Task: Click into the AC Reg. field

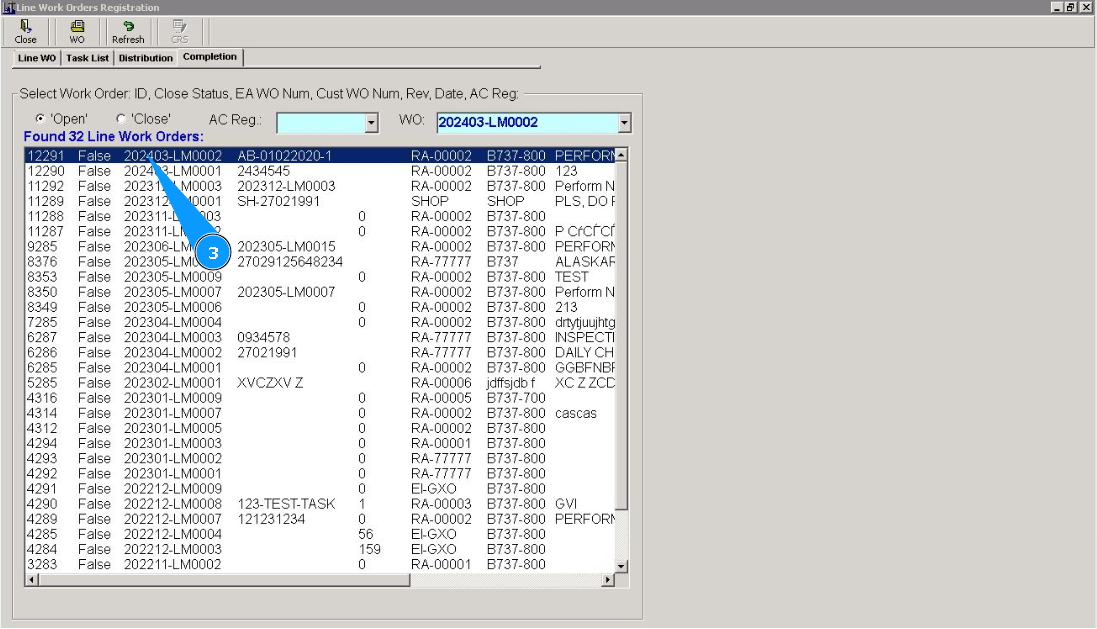Action: (x=321, y=123)
